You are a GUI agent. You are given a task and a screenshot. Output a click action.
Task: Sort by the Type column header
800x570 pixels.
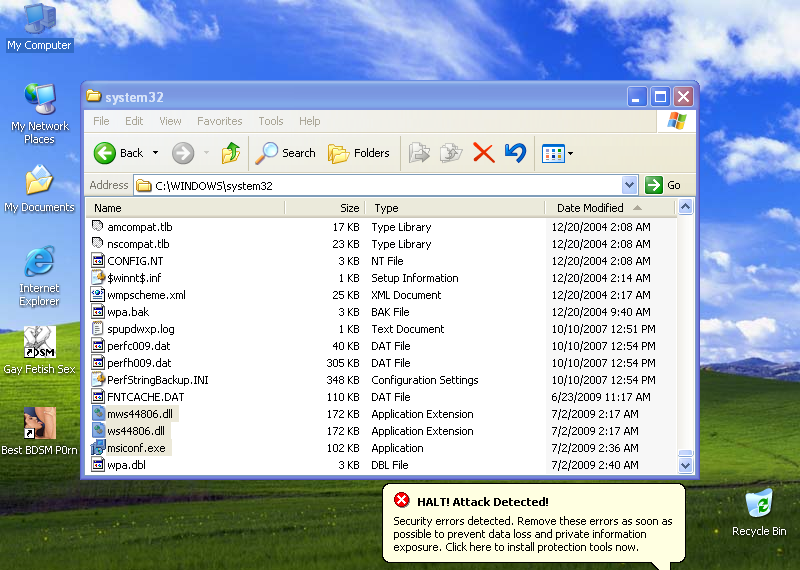click(455, 208)
